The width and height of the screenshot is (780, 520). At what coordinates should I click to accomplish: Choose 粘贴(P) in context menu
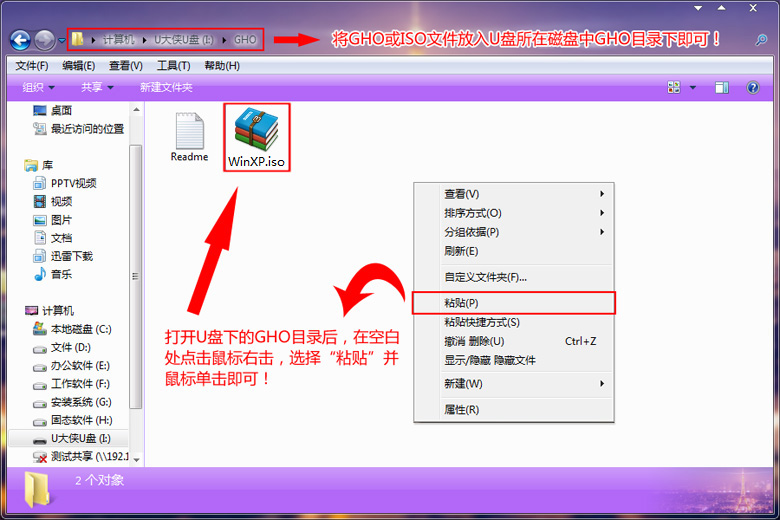513,303
